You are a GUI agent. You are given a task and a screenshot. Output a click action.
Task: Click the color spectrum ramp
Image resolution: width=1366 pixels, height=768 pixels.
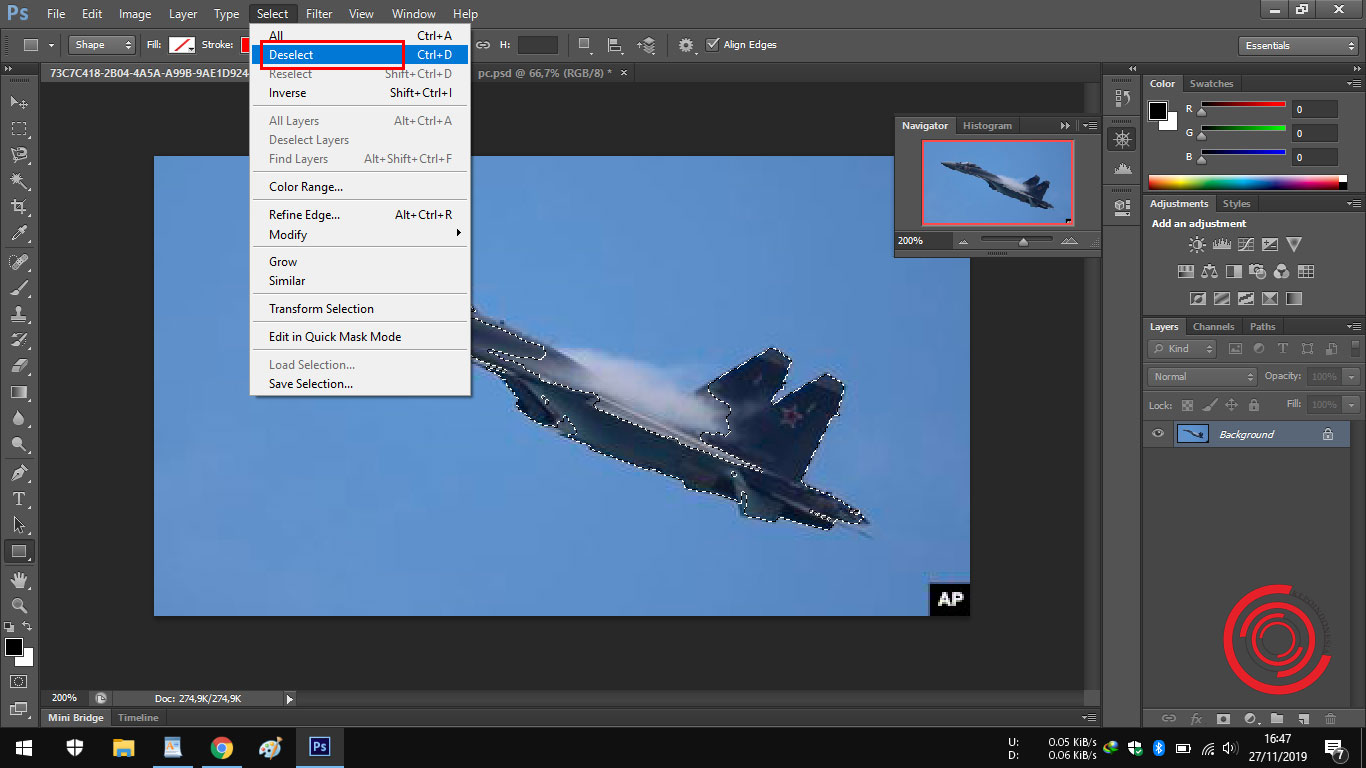pos(1247,183)
